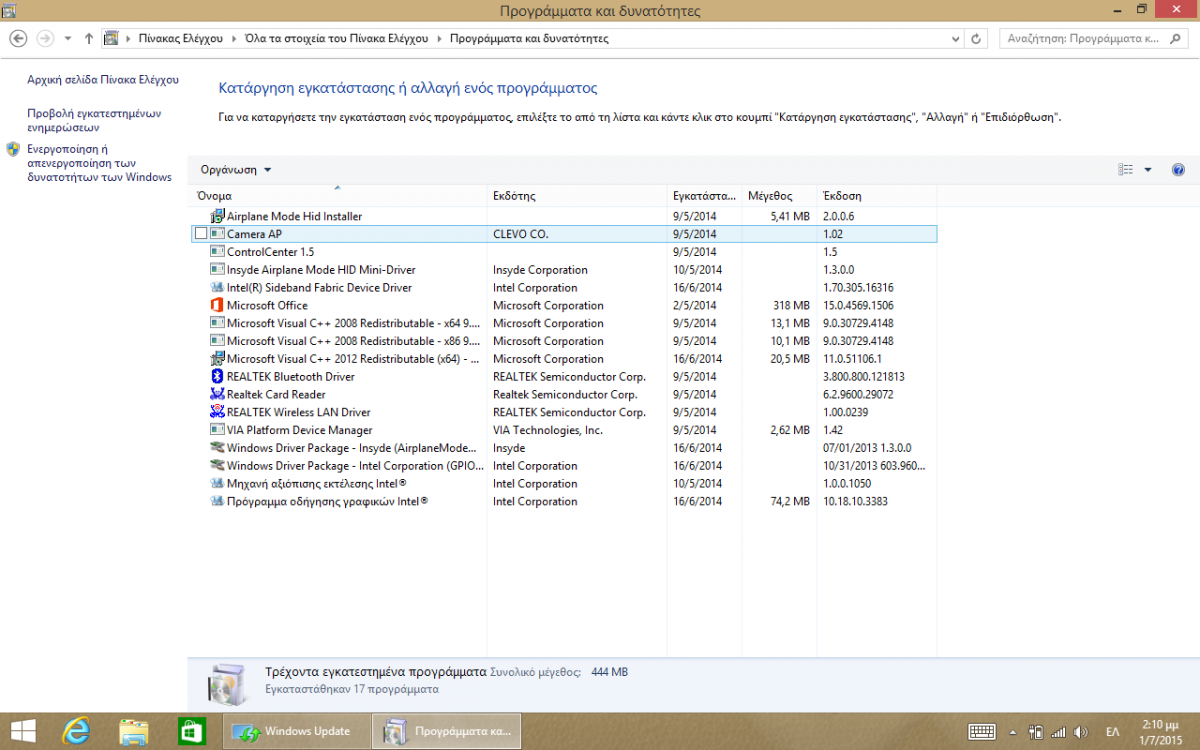Viewport: 1200px width, 750px height.
Task: Click the Windows Driver Package Insyde icon
Action: click(218, 448)
